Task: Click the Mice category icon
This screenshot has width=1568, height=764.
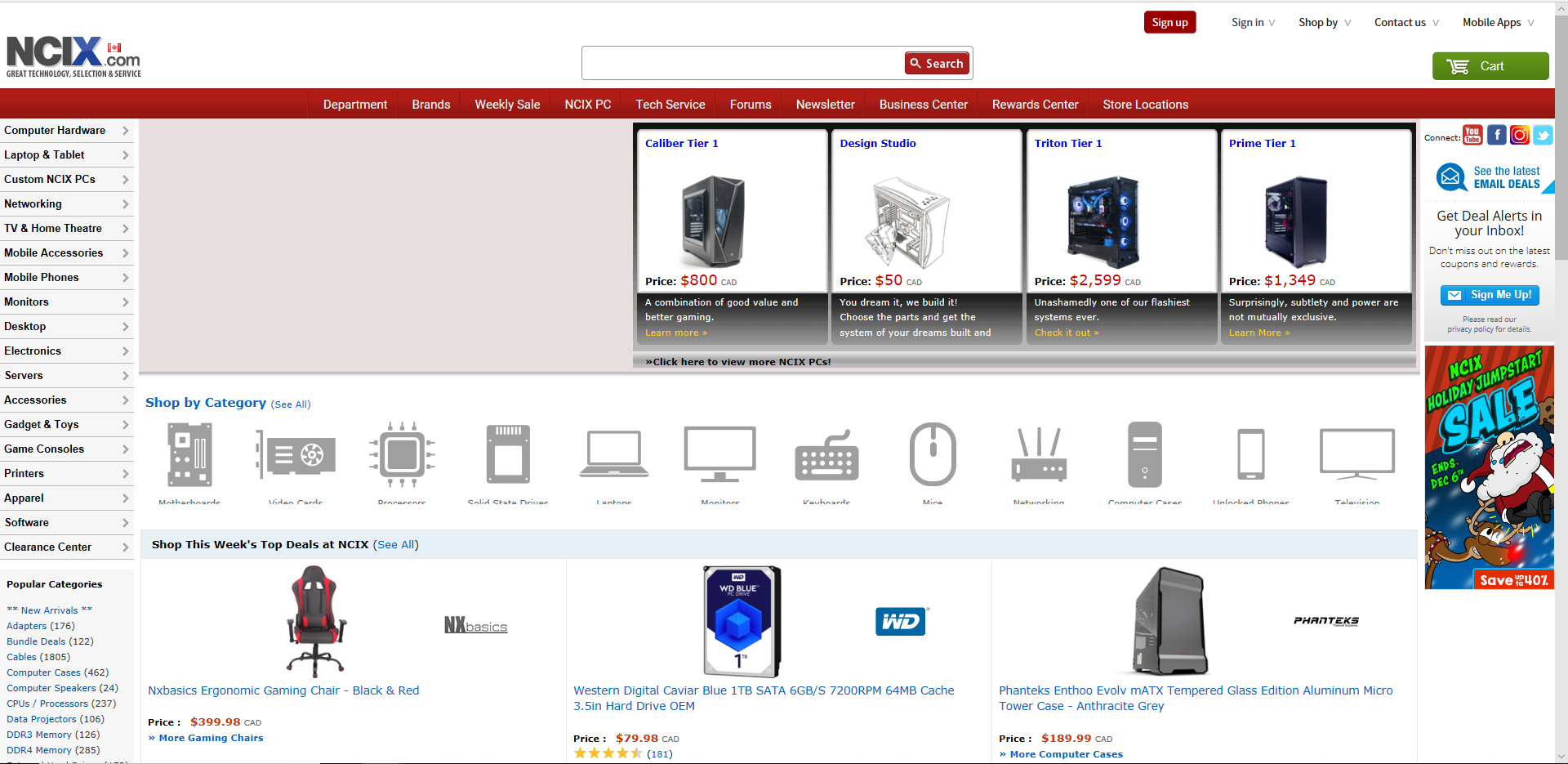Action: point(933,454)
